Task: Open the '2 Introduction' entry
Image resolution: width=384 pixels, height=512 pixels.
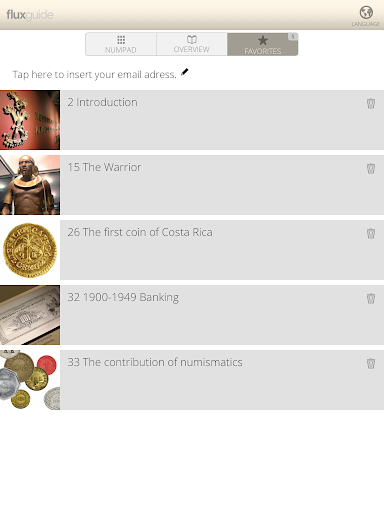Action: pyautogui.click(x=222, y=120)
